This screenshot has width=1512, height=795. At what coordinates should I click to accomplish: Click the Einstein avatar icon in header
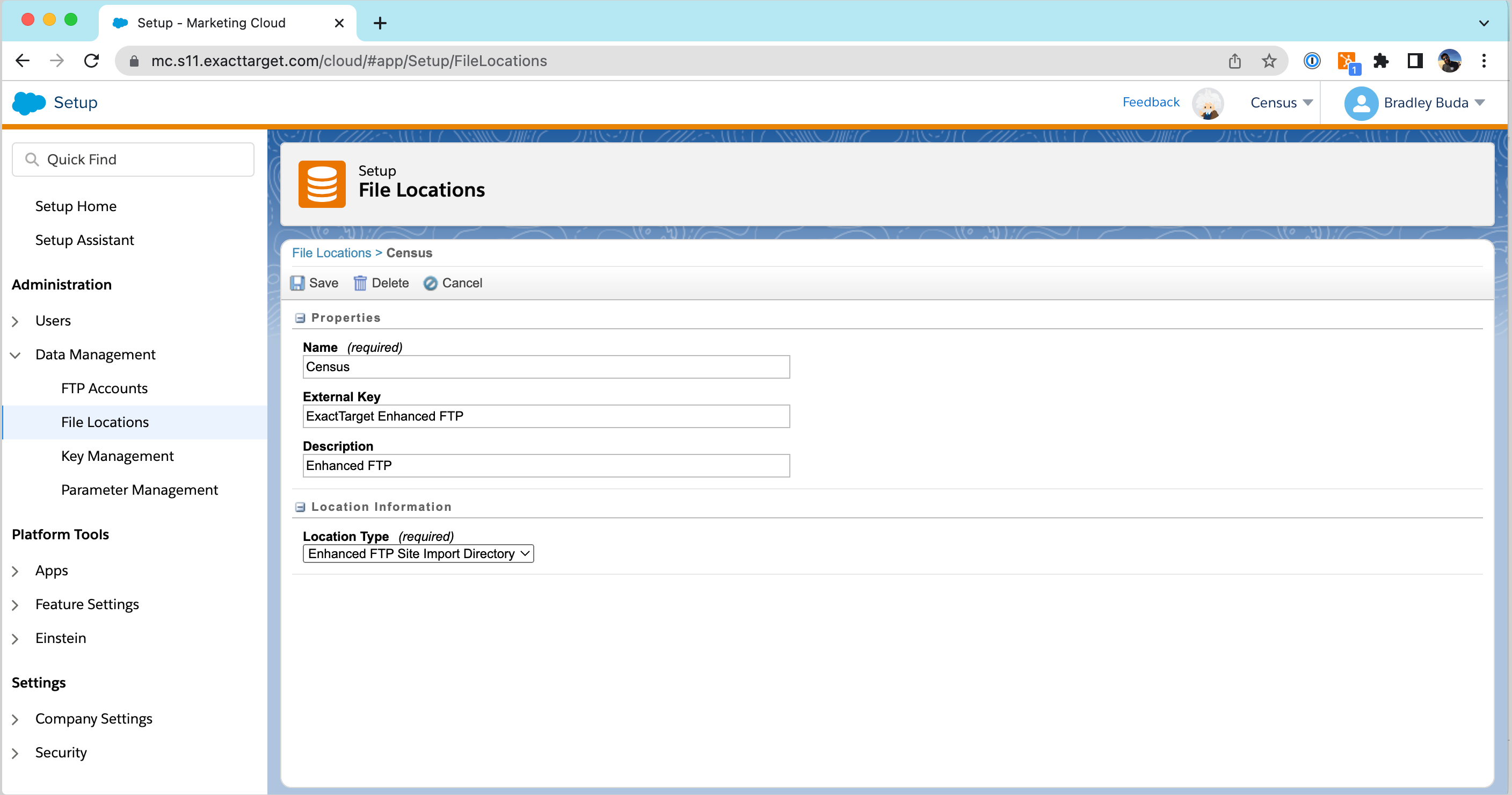point(1208,103)
